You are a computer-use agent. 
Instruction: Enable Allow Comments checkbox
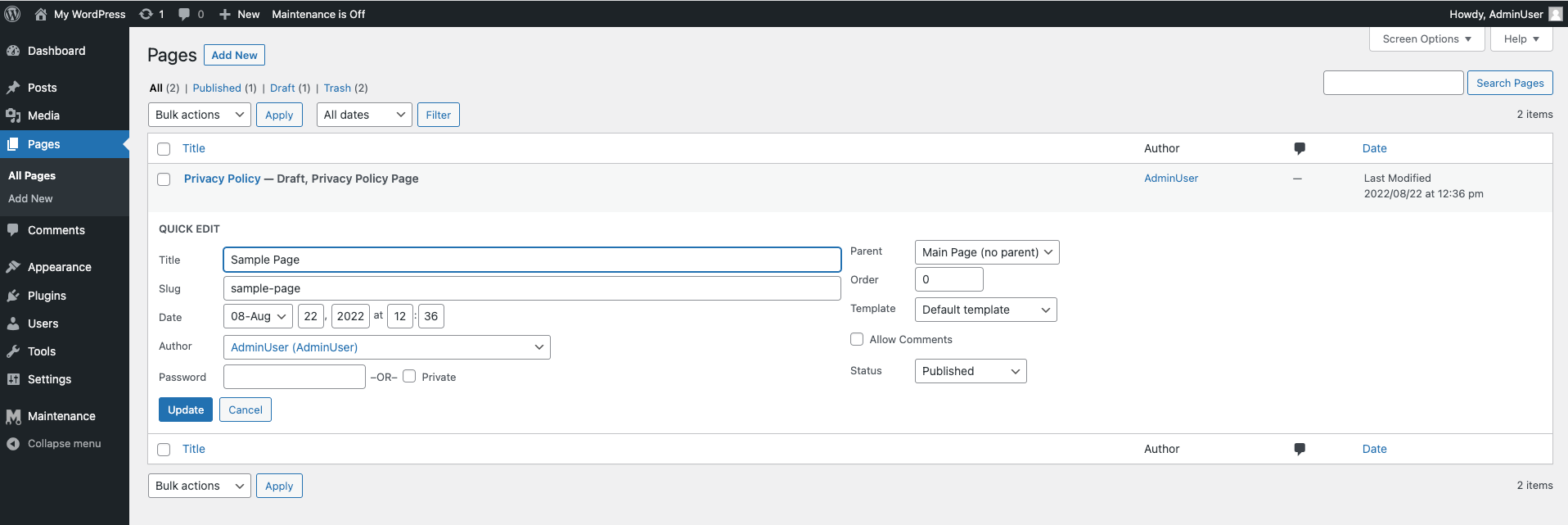point(857,339)
